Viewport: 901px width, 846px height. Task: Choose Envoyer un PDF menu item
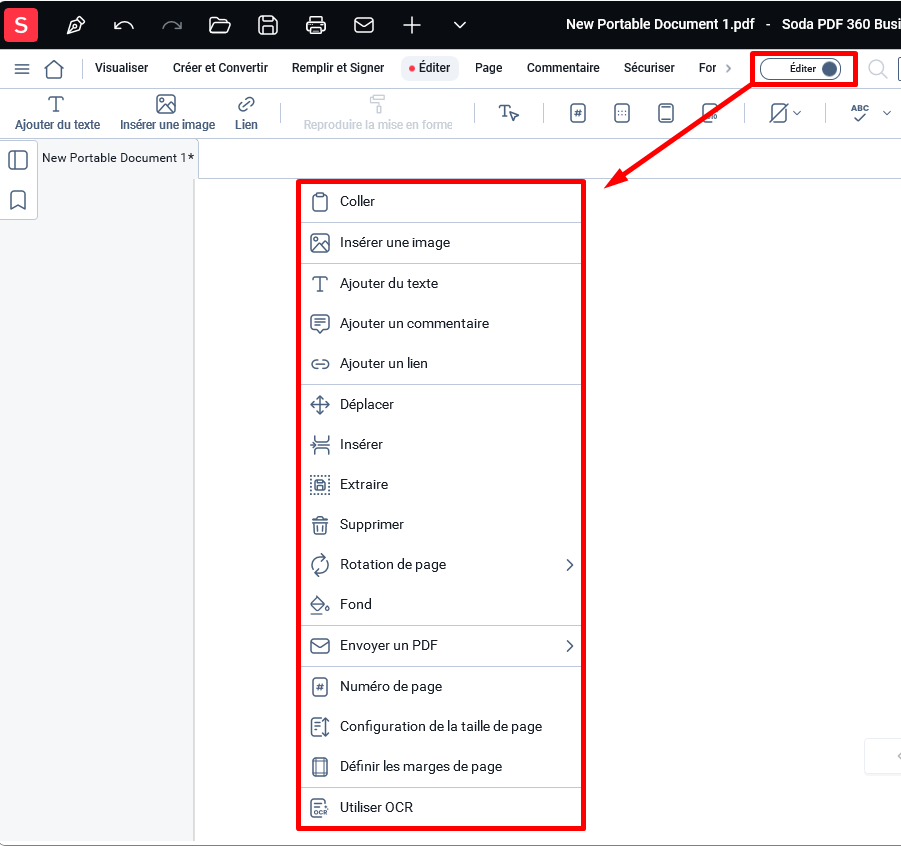click(441, 646)
